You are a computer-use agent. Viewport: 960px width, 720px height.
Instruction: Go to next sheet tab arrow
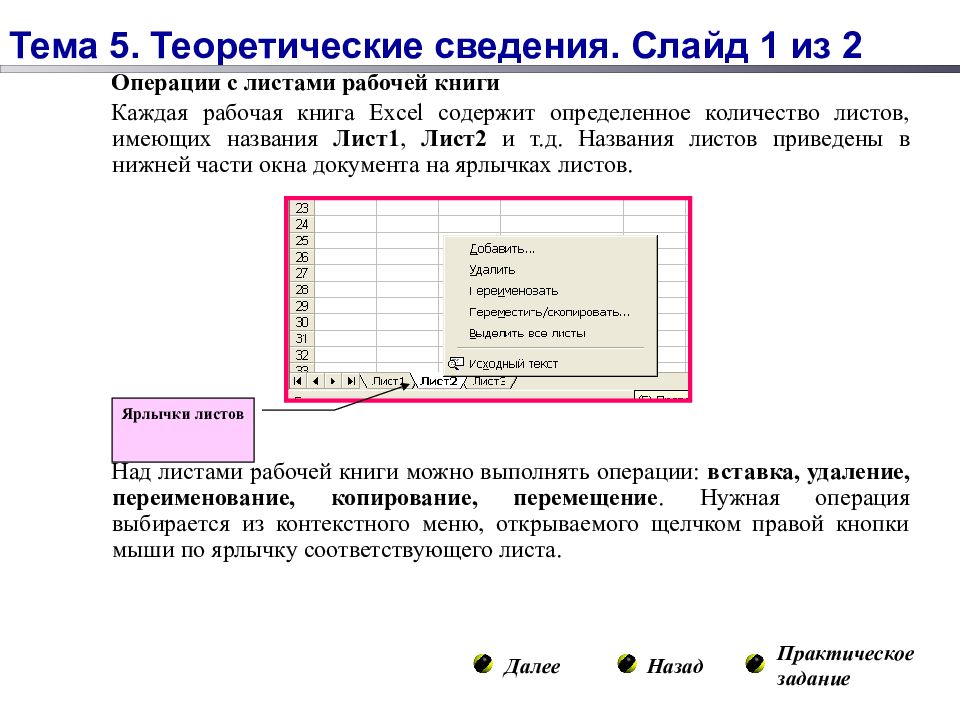point(333,381)
